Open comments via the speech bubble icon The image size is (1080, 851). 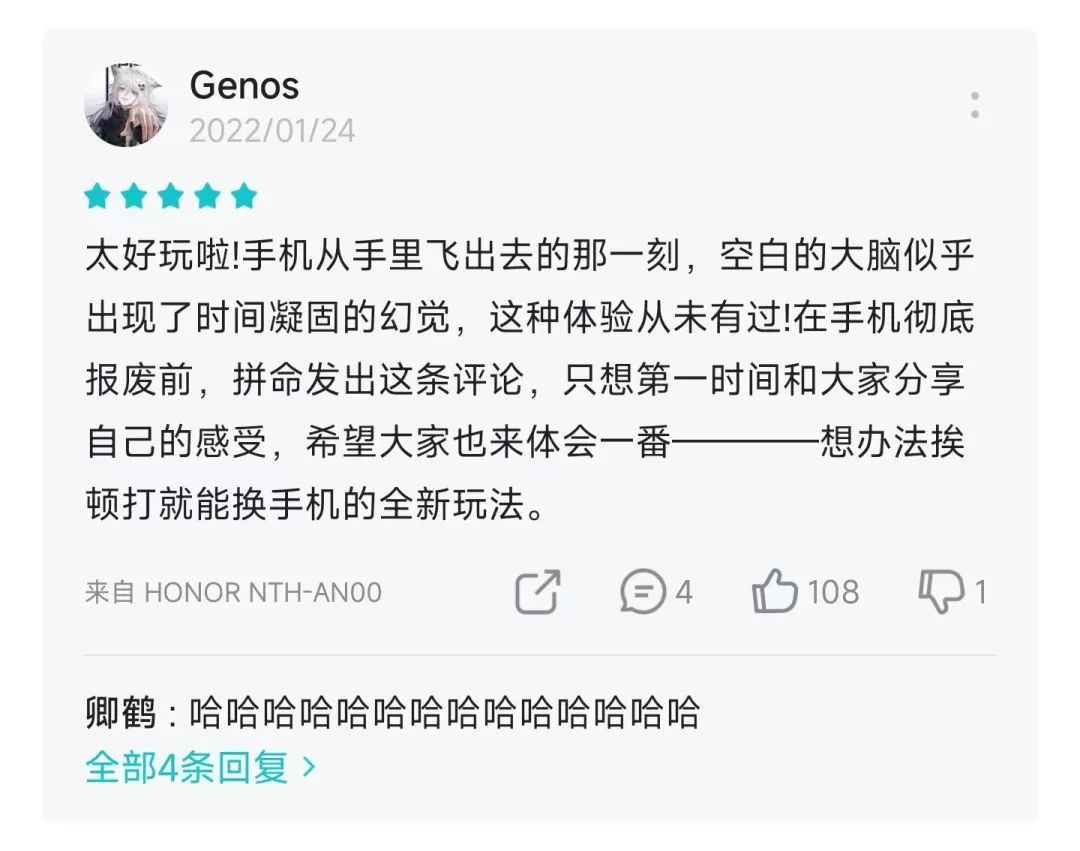click(x=642, y=592)
